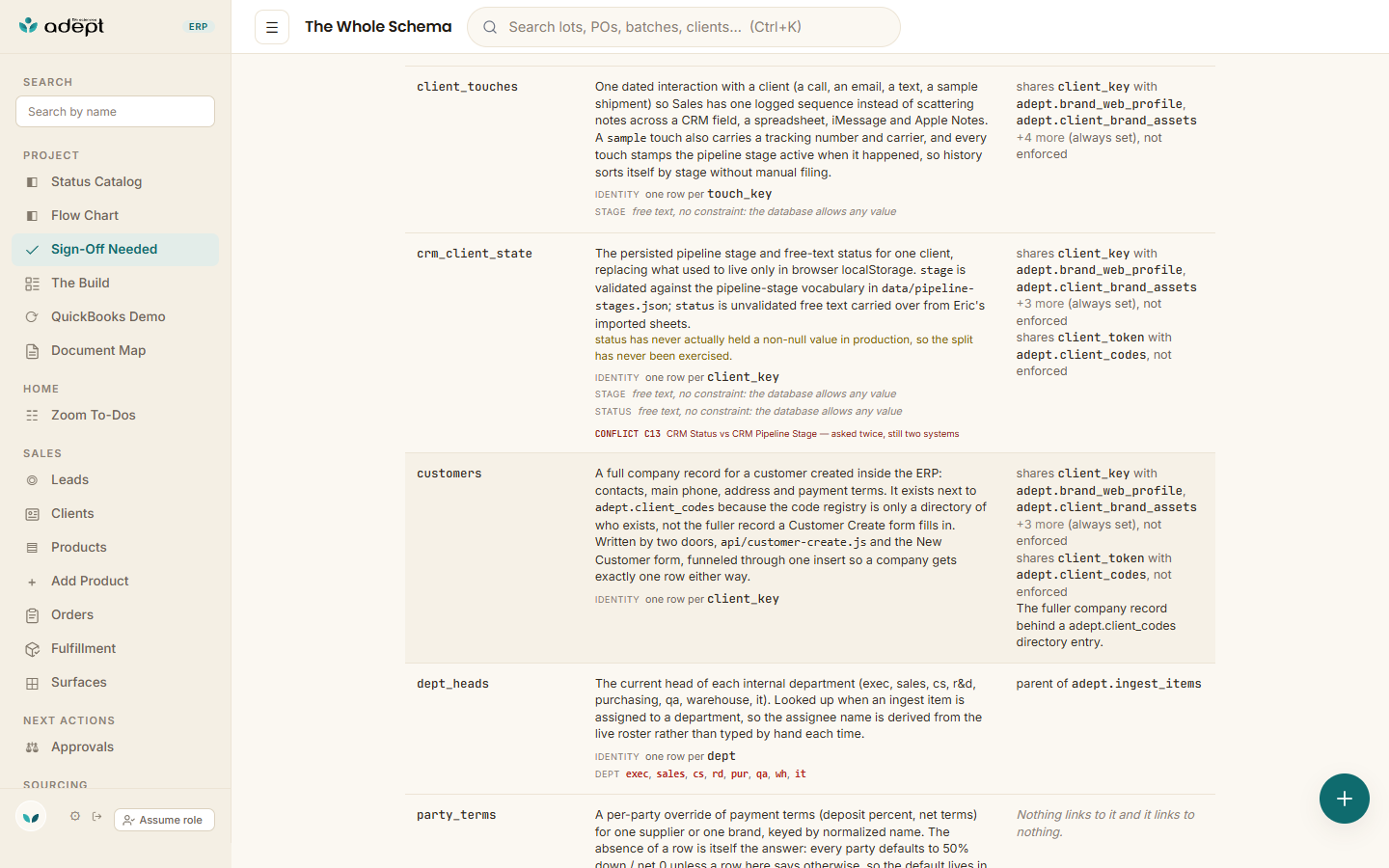Click the "parent of adept.ingest_items" text
1389x868 pixels.
coord(1108,684)
